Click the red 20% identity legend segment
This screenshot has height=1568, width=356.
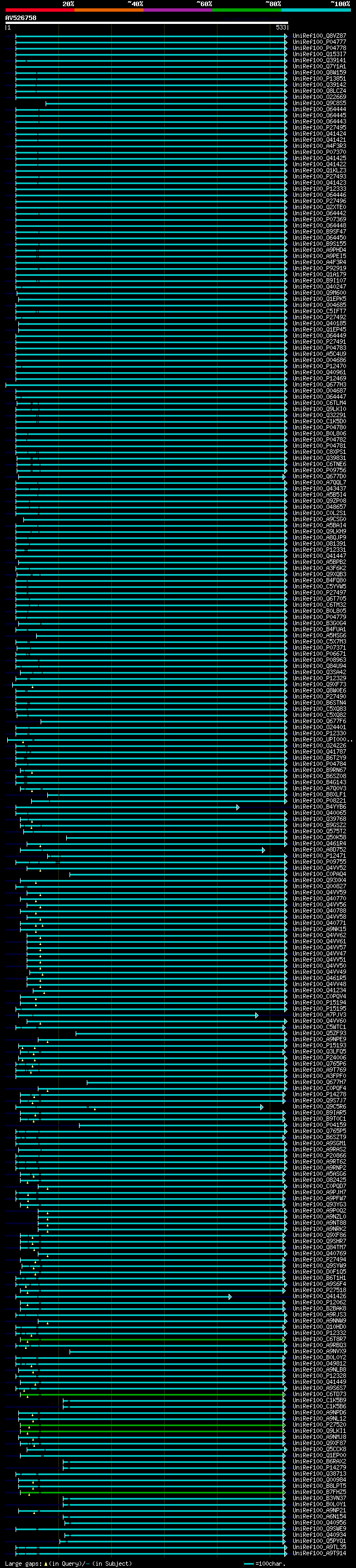click(x=39, y=10)
